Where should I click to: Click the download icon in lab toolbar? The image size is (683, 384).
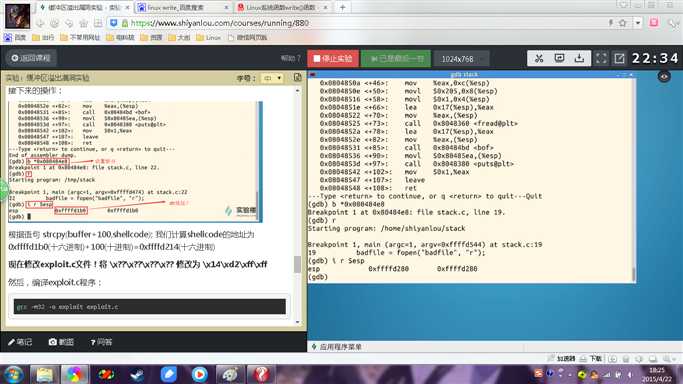(579, 58)
